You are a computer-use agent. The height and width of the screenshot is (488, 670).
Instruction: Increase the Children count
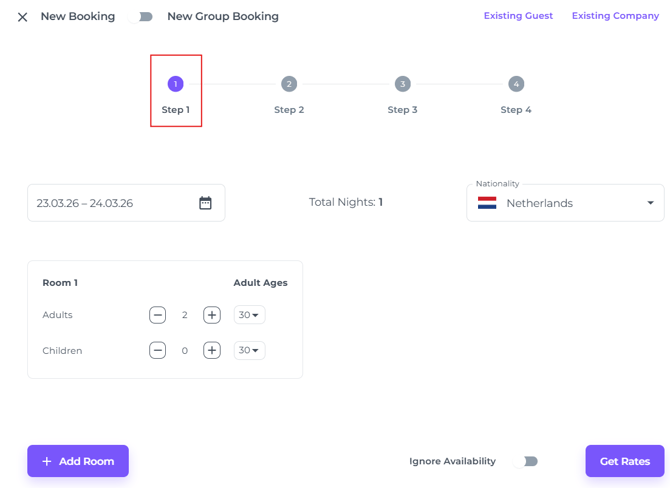tap(212, 351)
